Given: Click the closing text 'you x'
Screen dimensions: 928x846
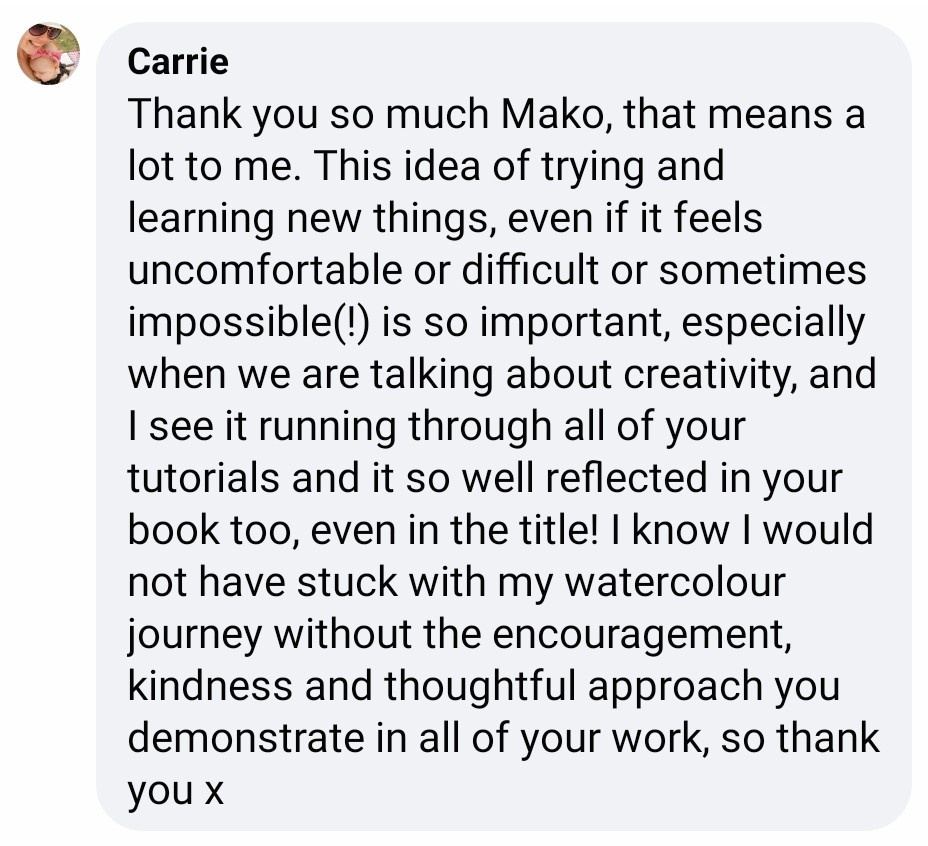Looking at the screenshot, I should coord(176,792).
